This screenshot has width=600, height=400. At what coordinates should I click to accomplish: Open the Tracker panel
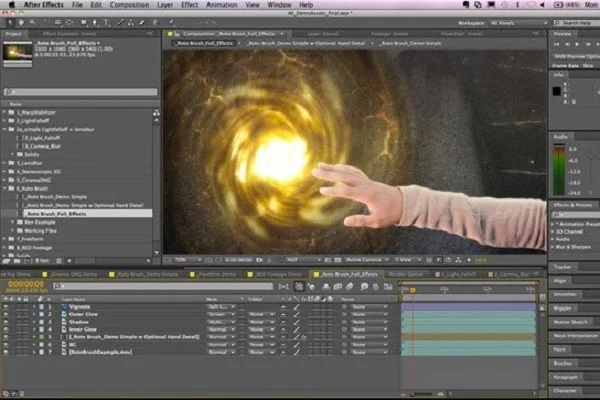[562, 267]
